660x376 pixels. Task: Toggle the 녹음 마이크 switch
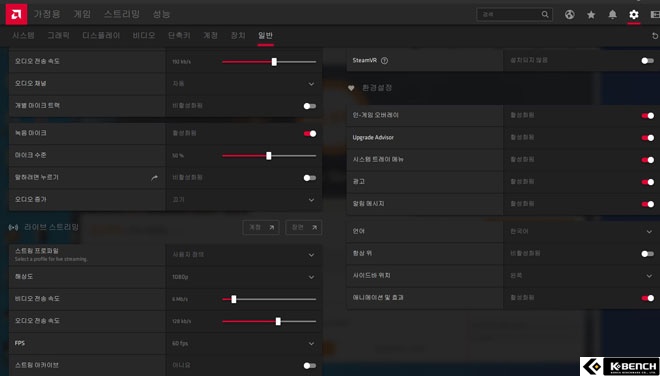pos(310,133)
